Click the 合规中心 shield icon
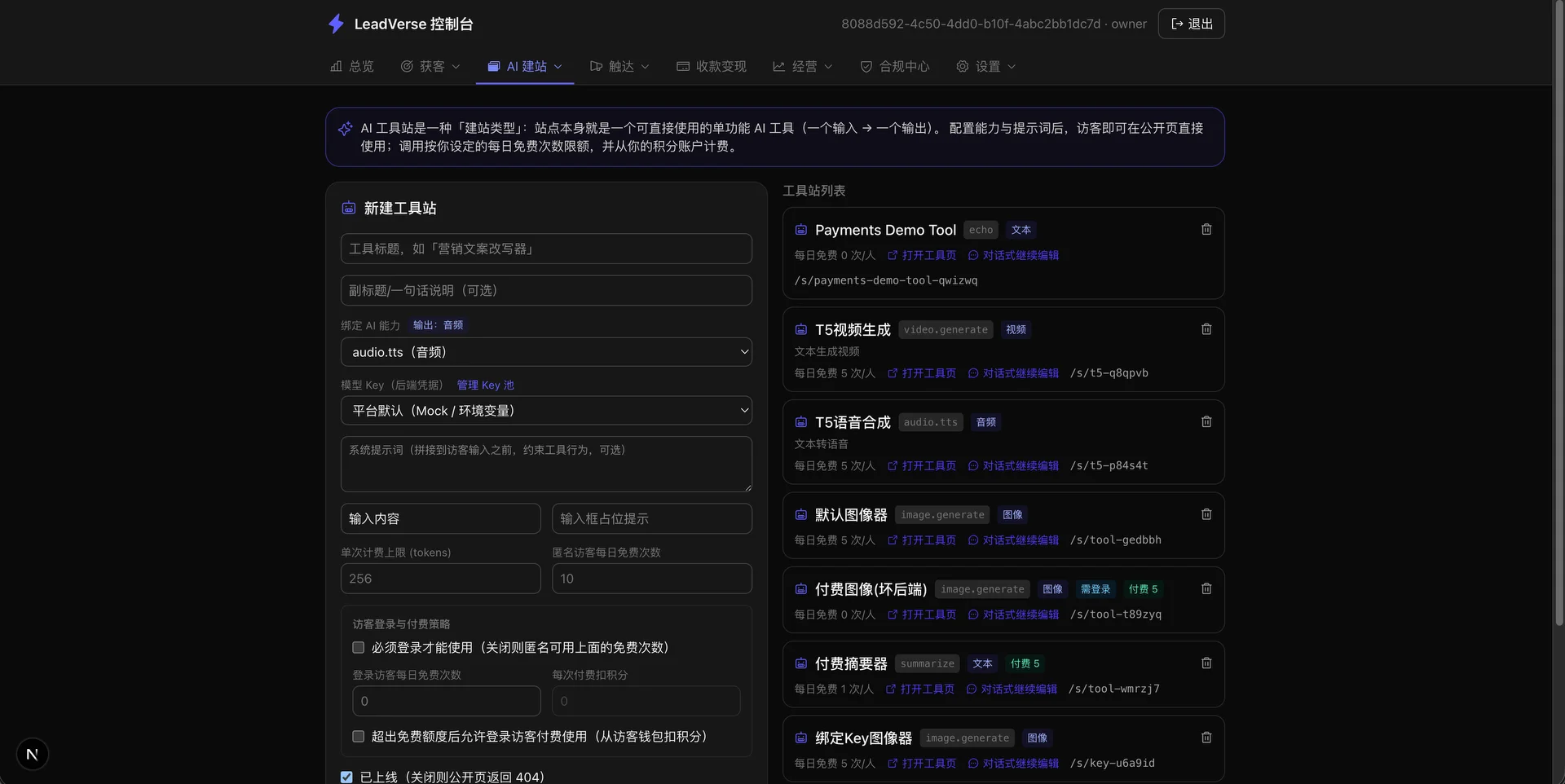Image resolution: width=1565 pixels, height=784 pixels. pos(866,66)
